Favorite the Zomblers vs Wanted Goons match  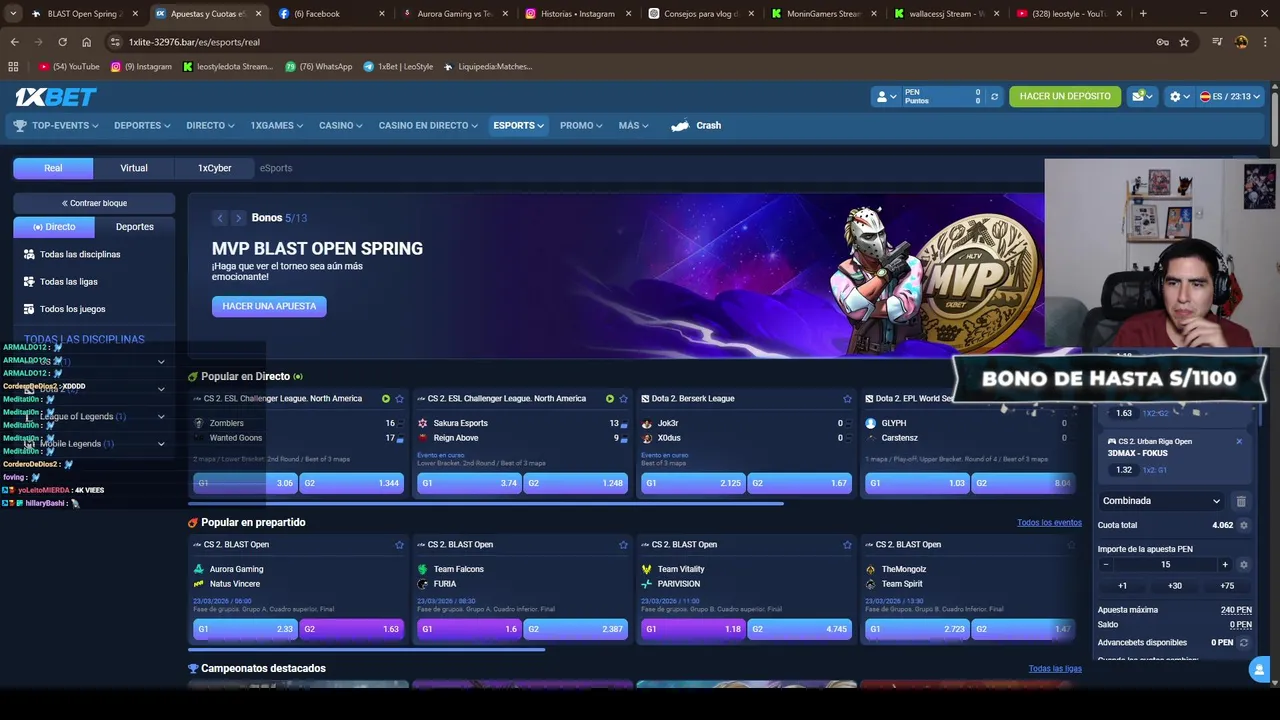(x=399, y=399)
